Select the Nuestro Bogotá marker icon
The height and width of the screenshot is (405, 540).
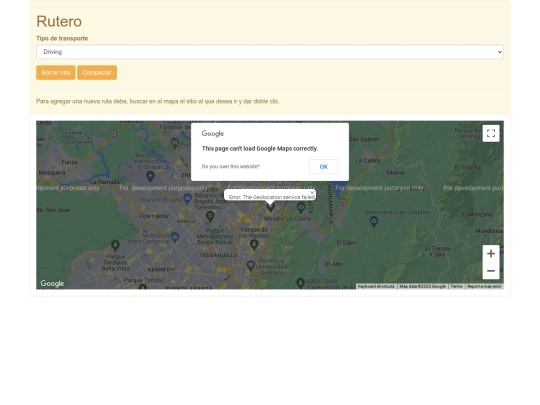(187, 198)
